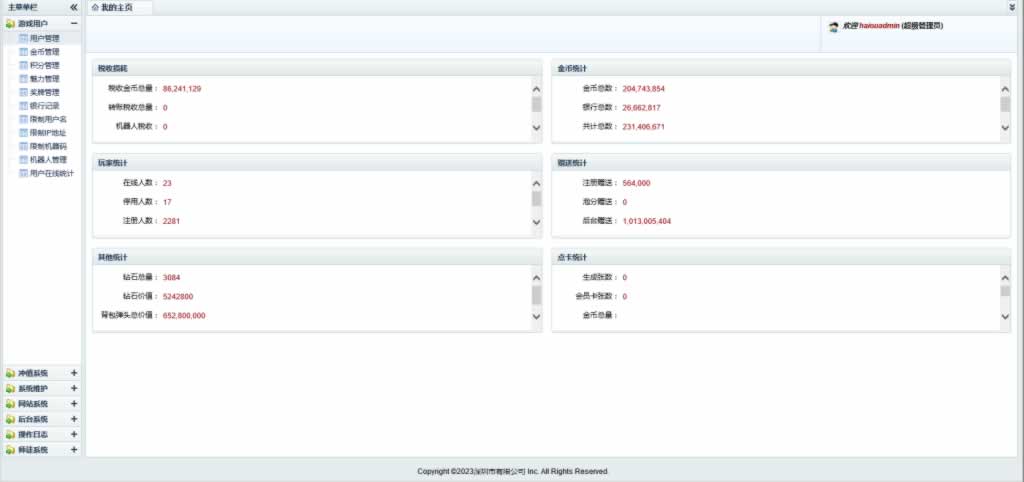This screenshot has height=482, width=1024.
Task: Collapse the 游戏用户 menu with minus button
Action: pos(74,23)
